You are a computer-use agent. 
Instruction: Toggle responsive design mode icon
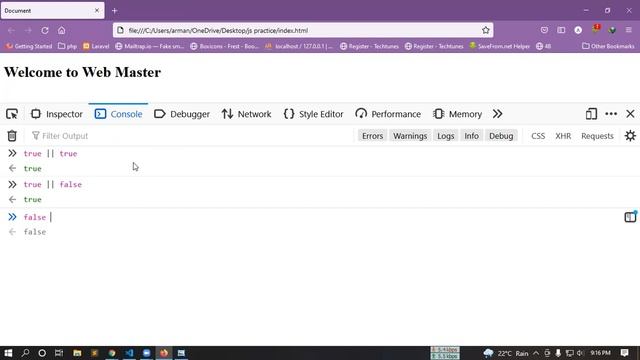point(591,114)
